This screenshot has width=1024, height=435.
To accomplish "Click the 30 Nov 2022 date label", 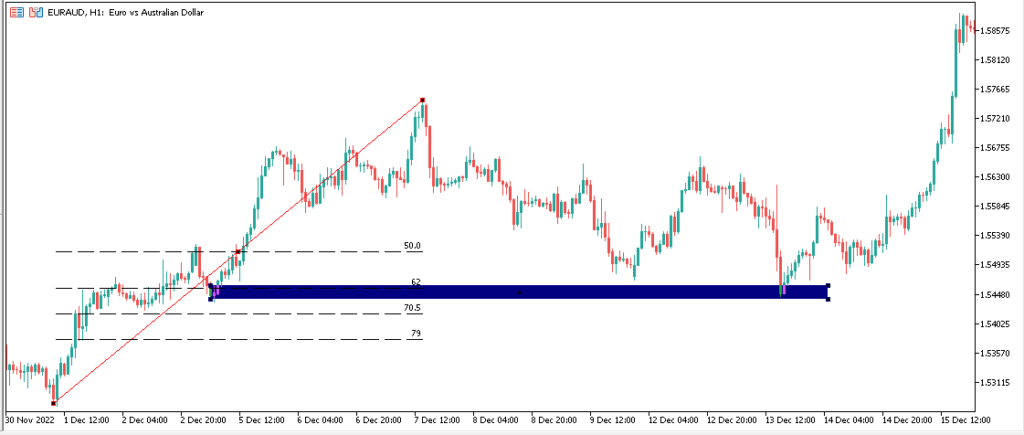I will coord(28,419).
